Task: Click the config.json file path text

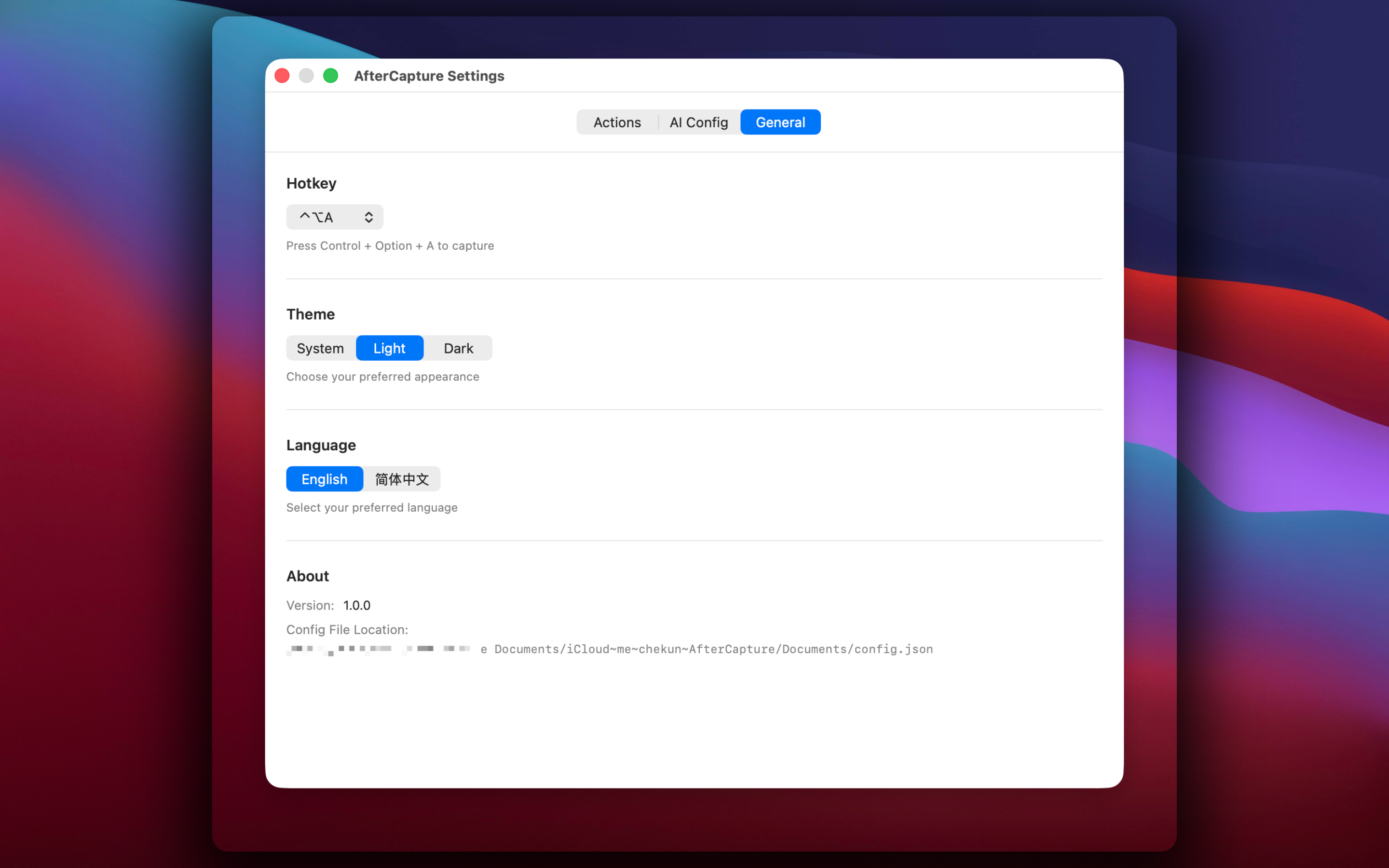Action: tap(610, 649)
